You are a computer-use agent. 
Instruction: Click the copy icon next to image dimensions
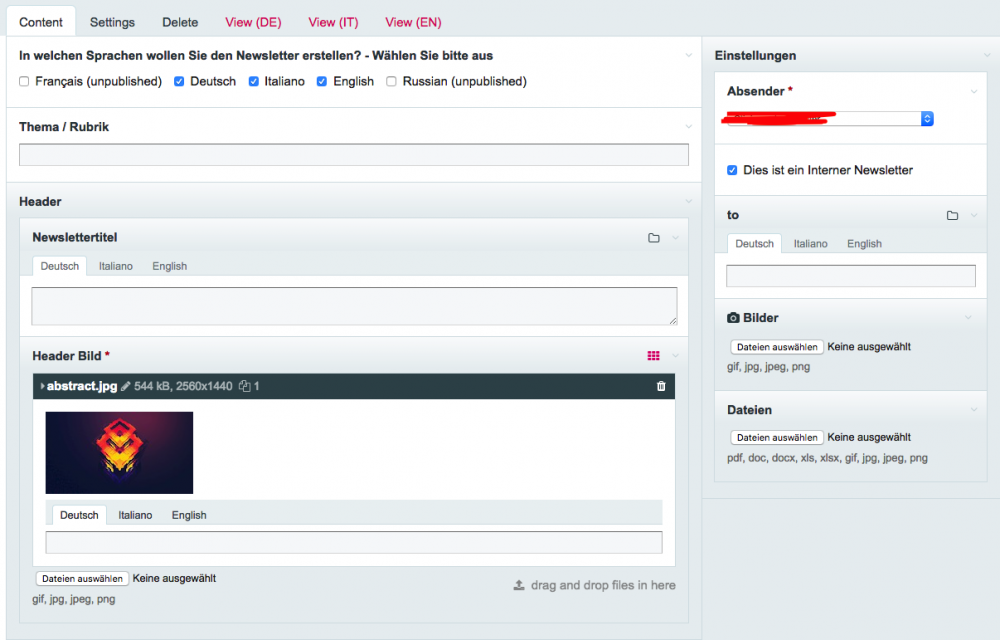[x=245, y=386]
